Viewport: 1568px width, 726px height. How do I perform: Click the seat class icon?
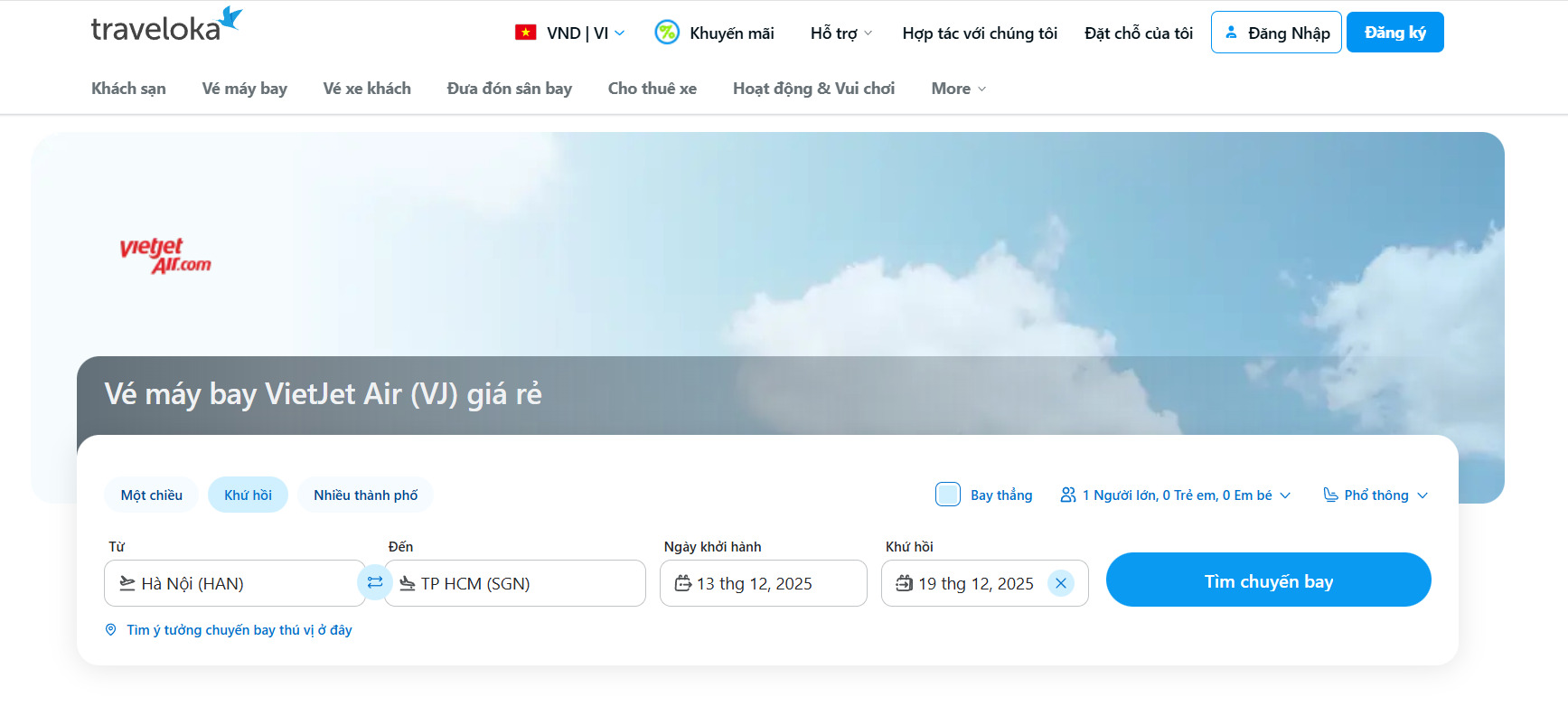[x=1330, y=495]
